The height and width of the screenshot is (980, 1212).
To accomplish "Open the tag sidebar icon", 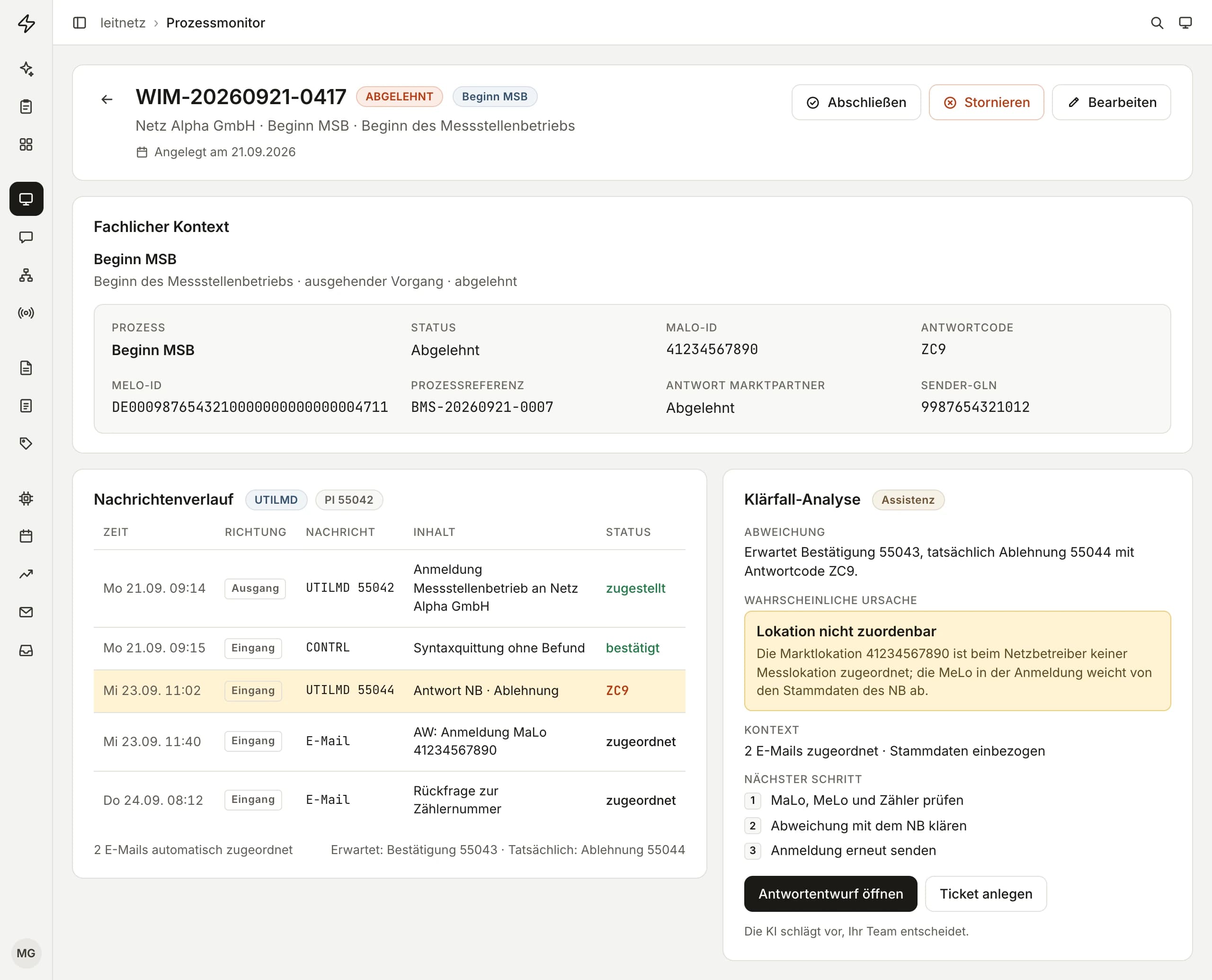I will [26, 443].
